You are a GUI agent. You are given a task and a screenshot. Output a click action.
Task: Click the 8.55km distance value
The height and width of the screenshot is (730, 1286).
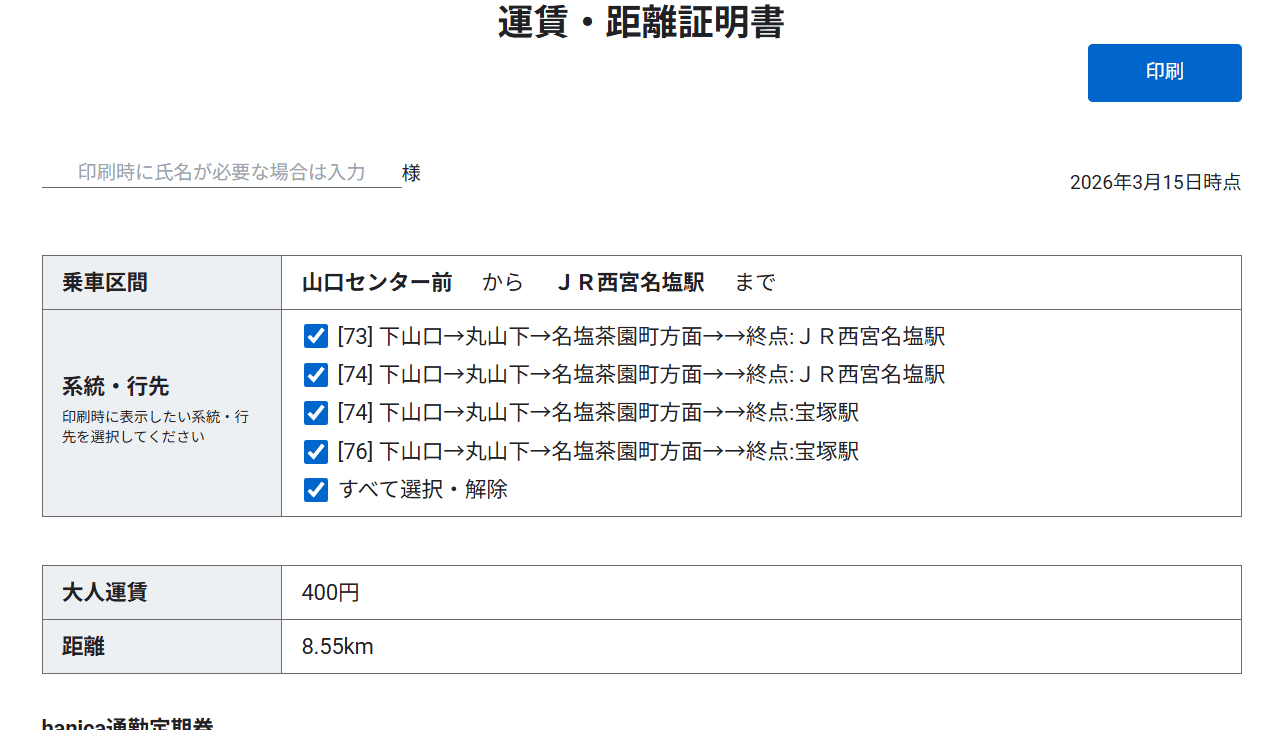click(338, 647)
